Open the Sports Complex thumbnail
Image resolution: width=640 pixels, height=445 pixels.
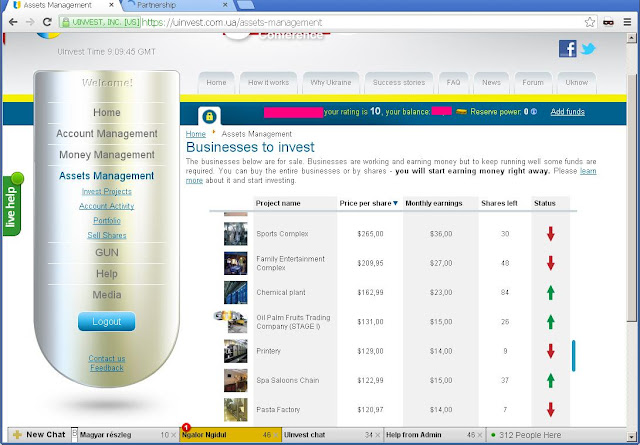pos(236,234)
